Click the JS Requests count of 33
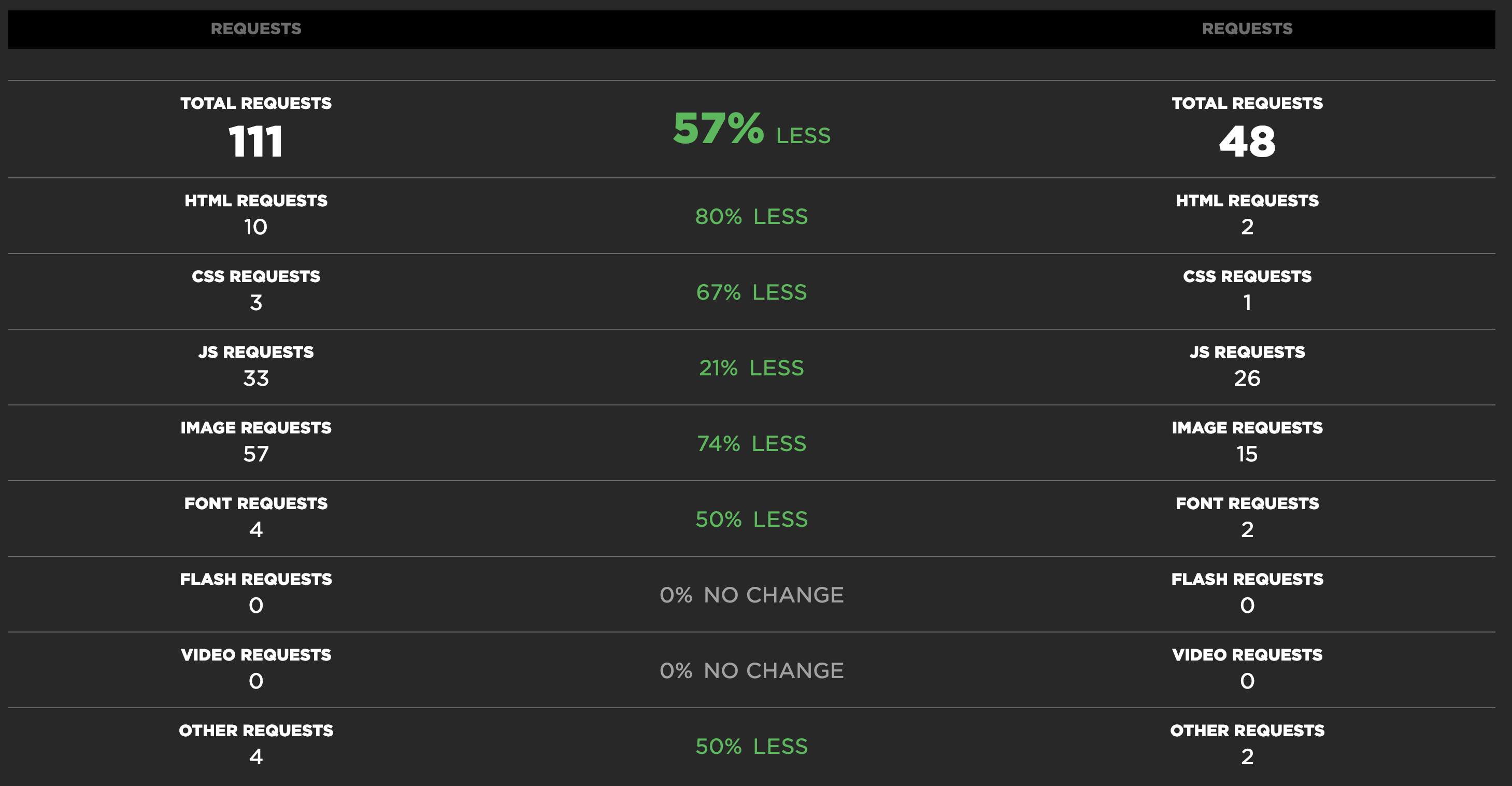Viewport: 1512px width, 786px height. (x=256, y=379)
